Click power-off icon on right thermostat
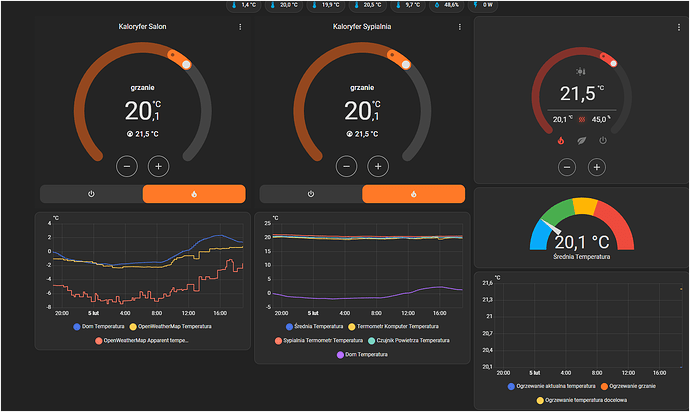Viewport: 690px width, 412px height. 603,141
